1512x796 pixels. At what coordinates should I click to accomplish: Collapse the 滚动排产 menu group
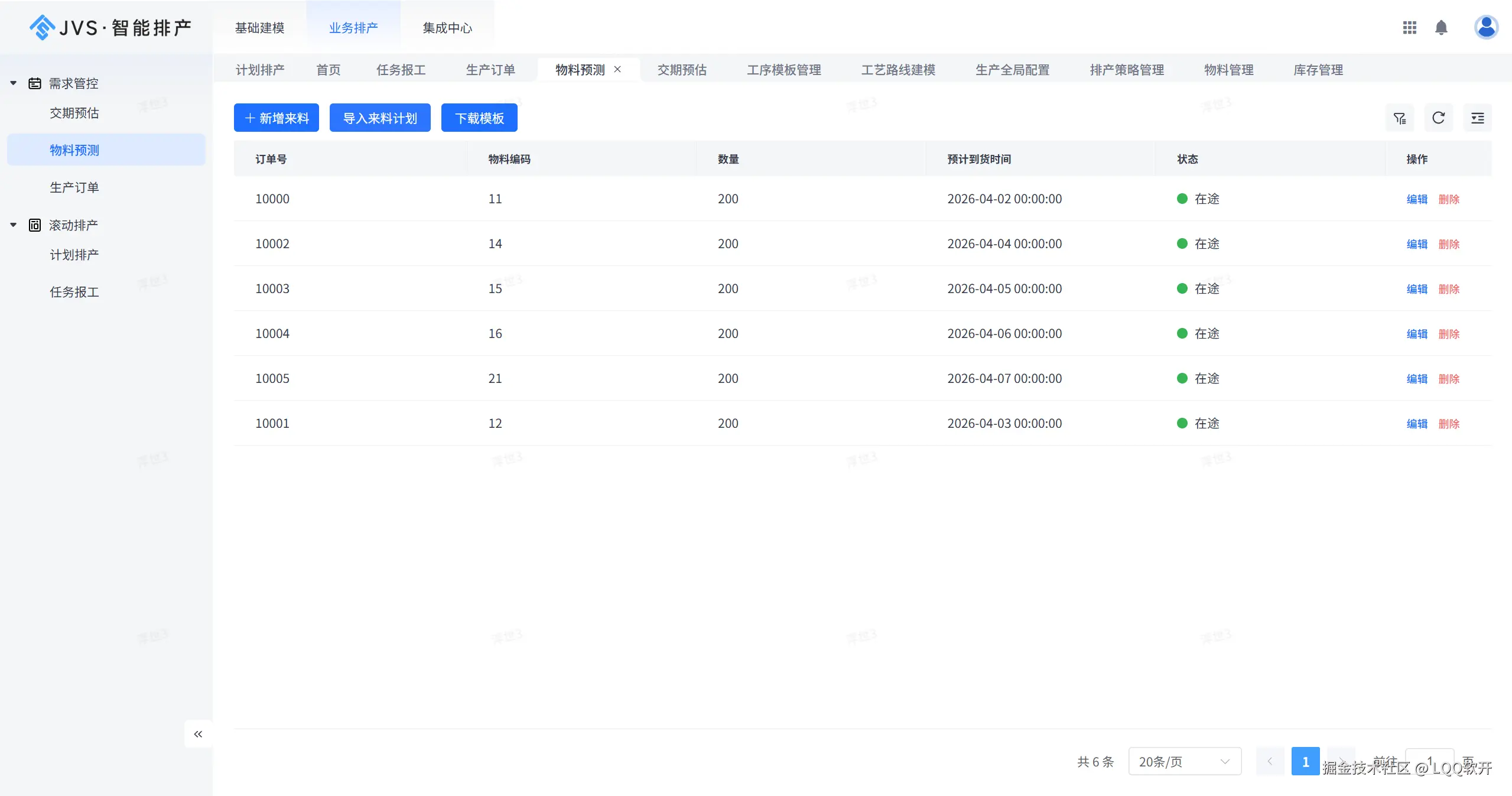(14, 225)
